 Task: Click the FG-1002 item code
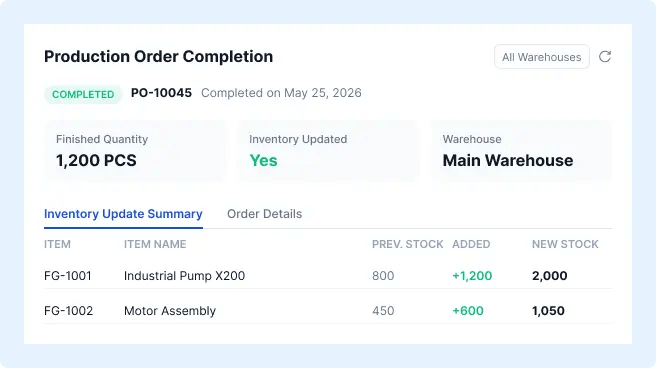click(x=69, y=311)
